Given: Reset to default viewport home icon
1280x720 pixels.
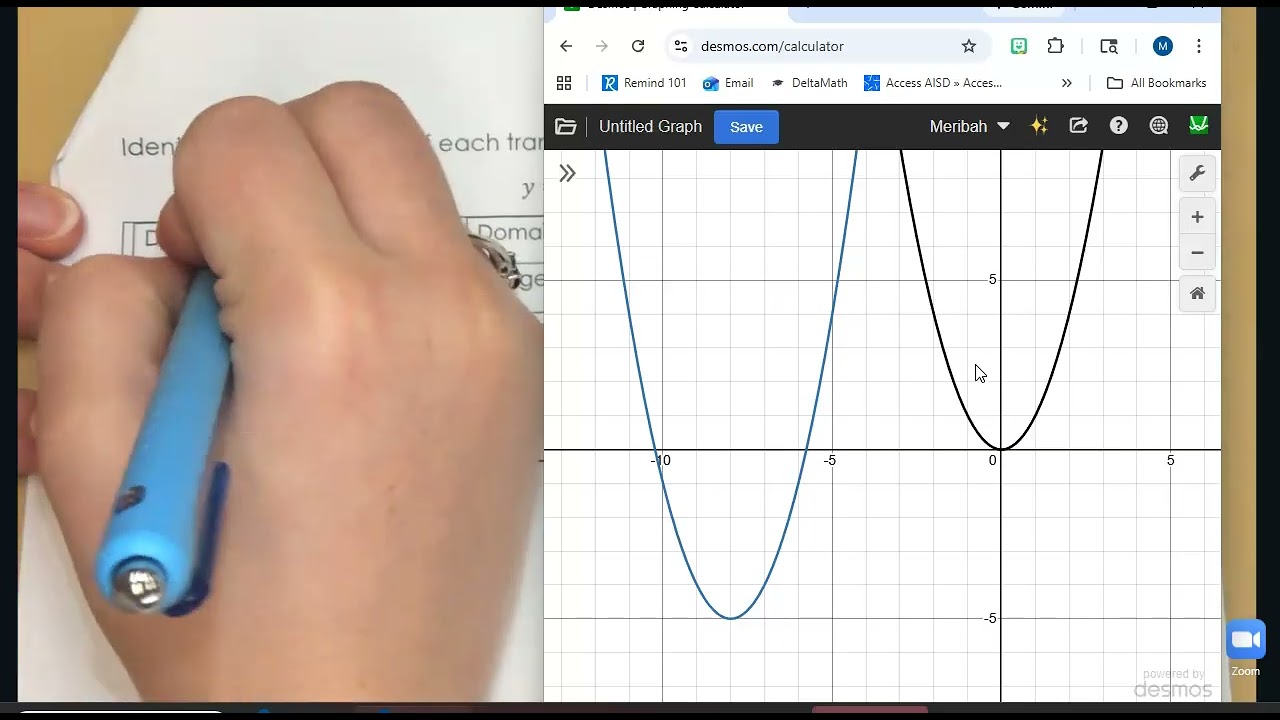Looking at the screenshot, I should (1197, 294).
